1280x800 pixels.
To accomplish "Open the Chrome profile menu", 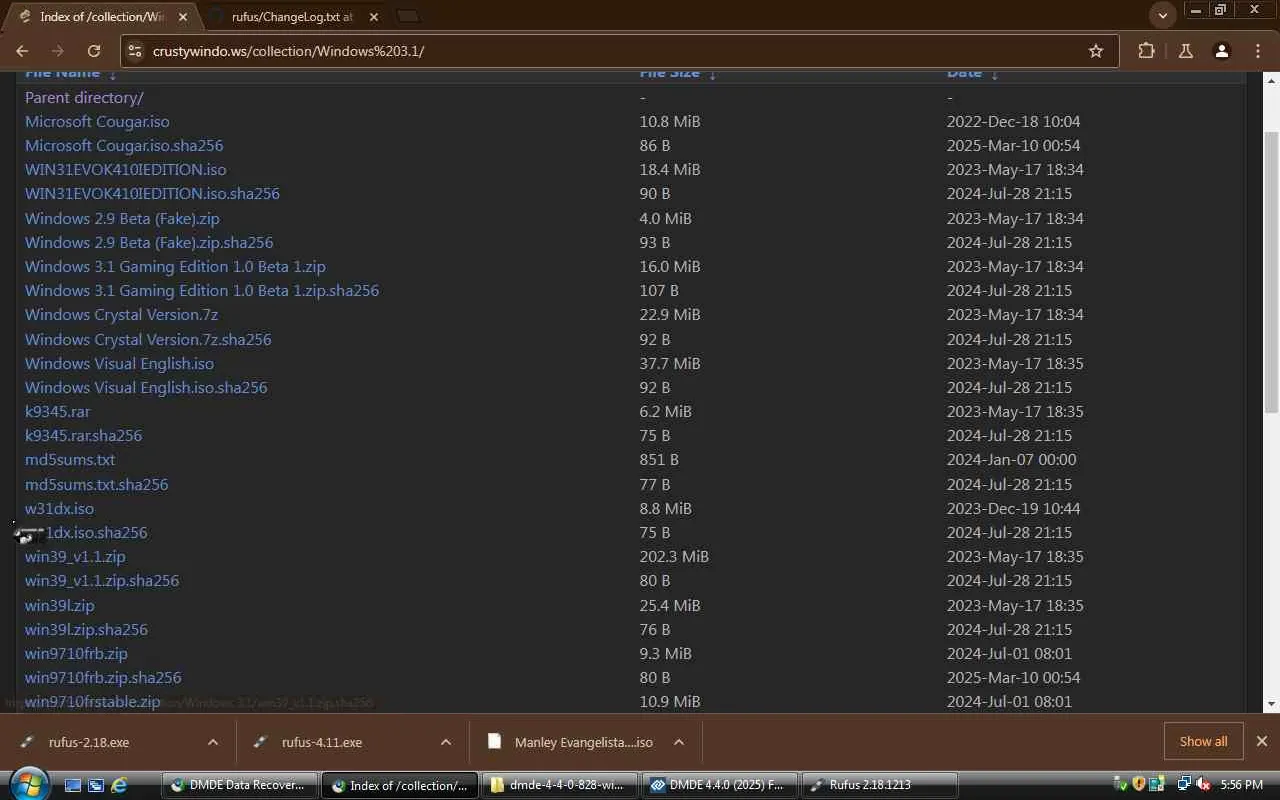I will 1221,51.
